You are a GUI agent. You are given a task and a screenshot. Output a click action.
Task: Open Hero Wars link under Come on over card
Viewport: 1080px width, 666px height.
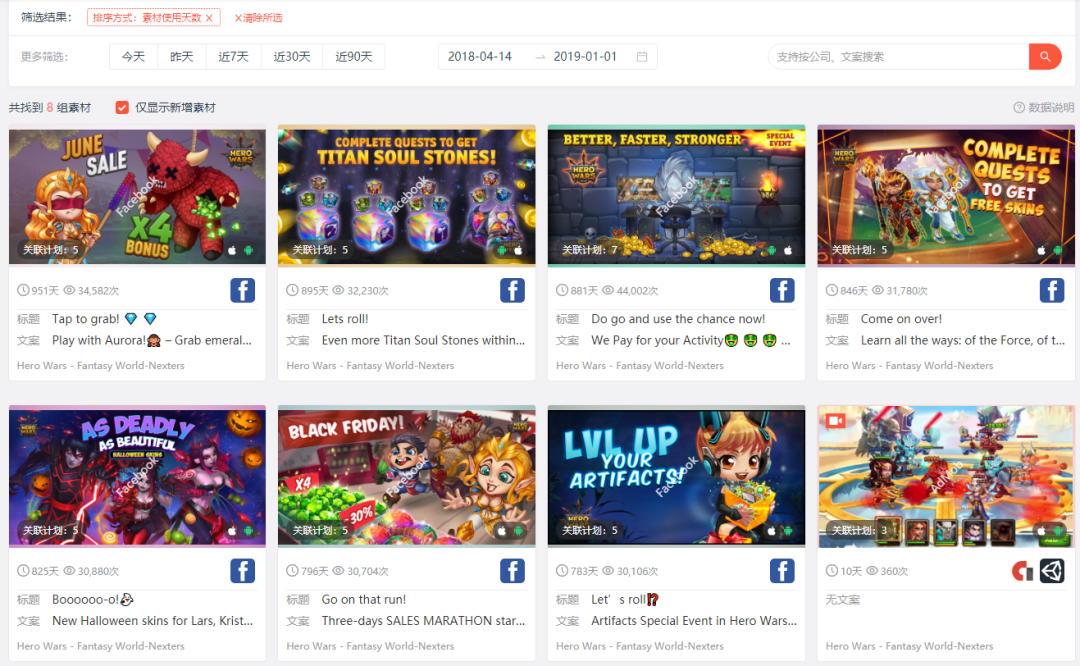(x=909, y=366)
